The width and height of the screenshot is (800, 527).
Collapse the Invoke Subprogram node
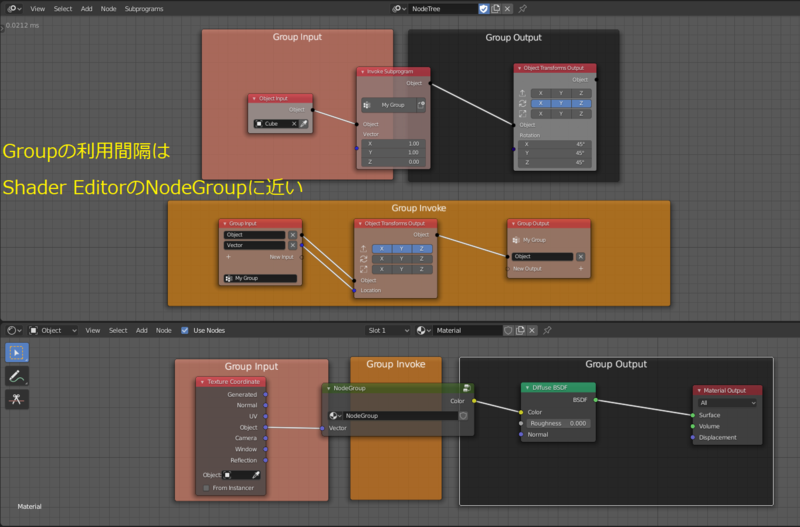(363, 72)
